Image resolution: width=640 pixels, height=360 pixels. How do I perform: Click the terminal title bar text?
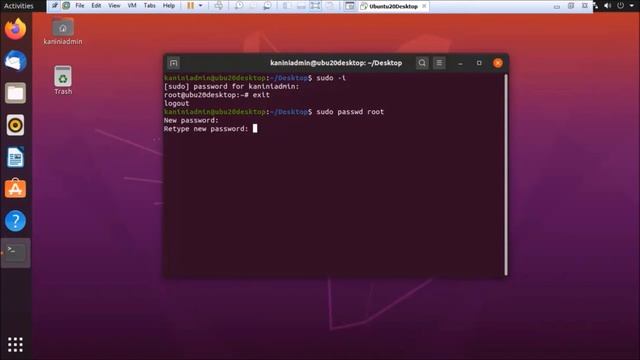pyautogui.click(x=336, y=63)
